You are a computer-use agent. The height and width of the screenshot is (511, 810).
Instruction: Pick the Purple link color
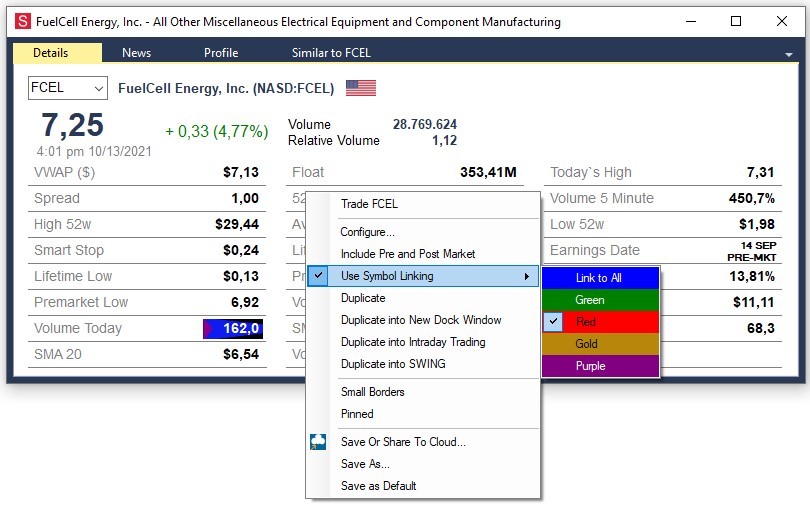pos(601,366)
